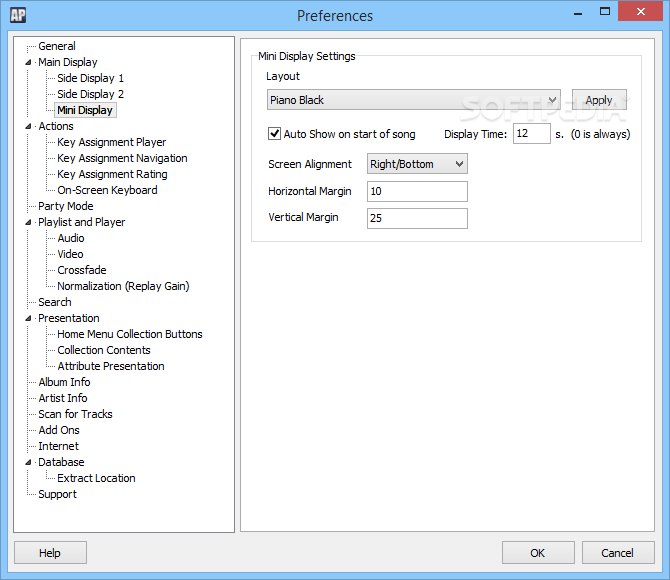This screenshot has height=580, width=670.
Task: Open Home Menu Collection Buttons settings
Action: coord(130,334)
